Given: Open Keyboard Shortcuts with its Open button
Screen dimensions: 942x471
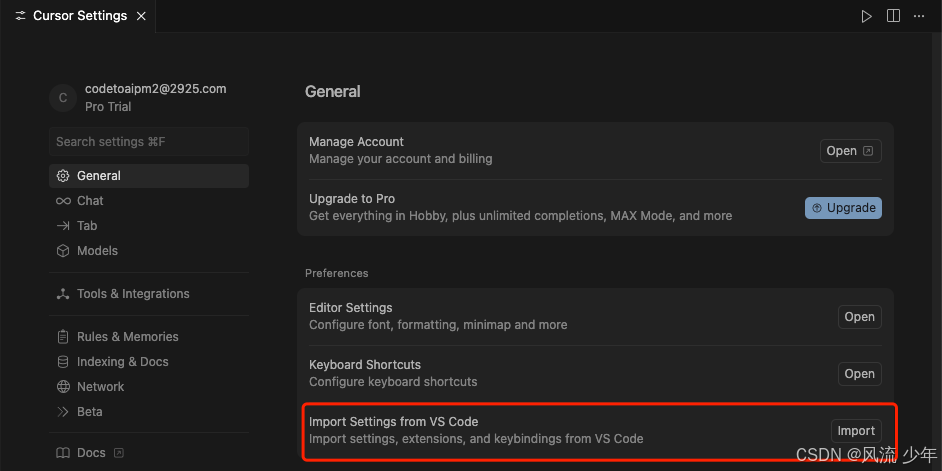Looking at the screenshot, I should pos(860,374).
